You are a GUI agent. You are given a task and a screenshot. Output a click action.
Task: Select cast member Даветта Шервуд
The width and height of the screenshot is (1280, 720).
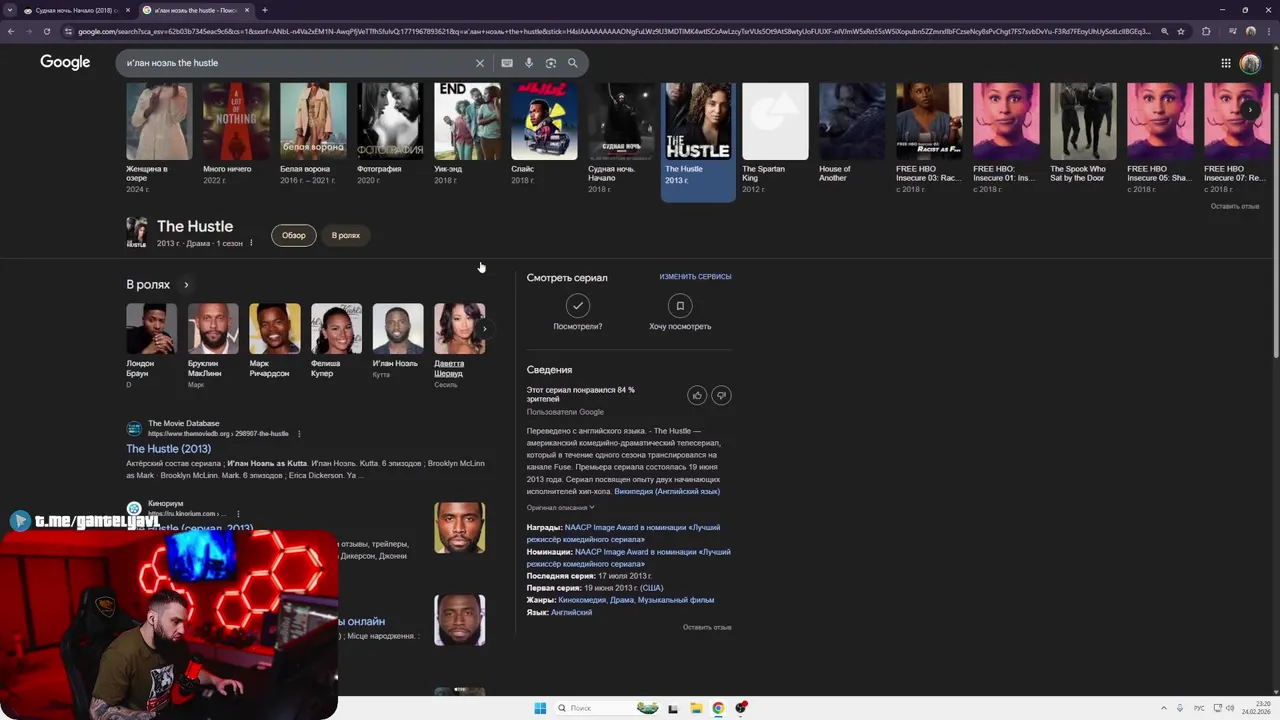[459, 346]
